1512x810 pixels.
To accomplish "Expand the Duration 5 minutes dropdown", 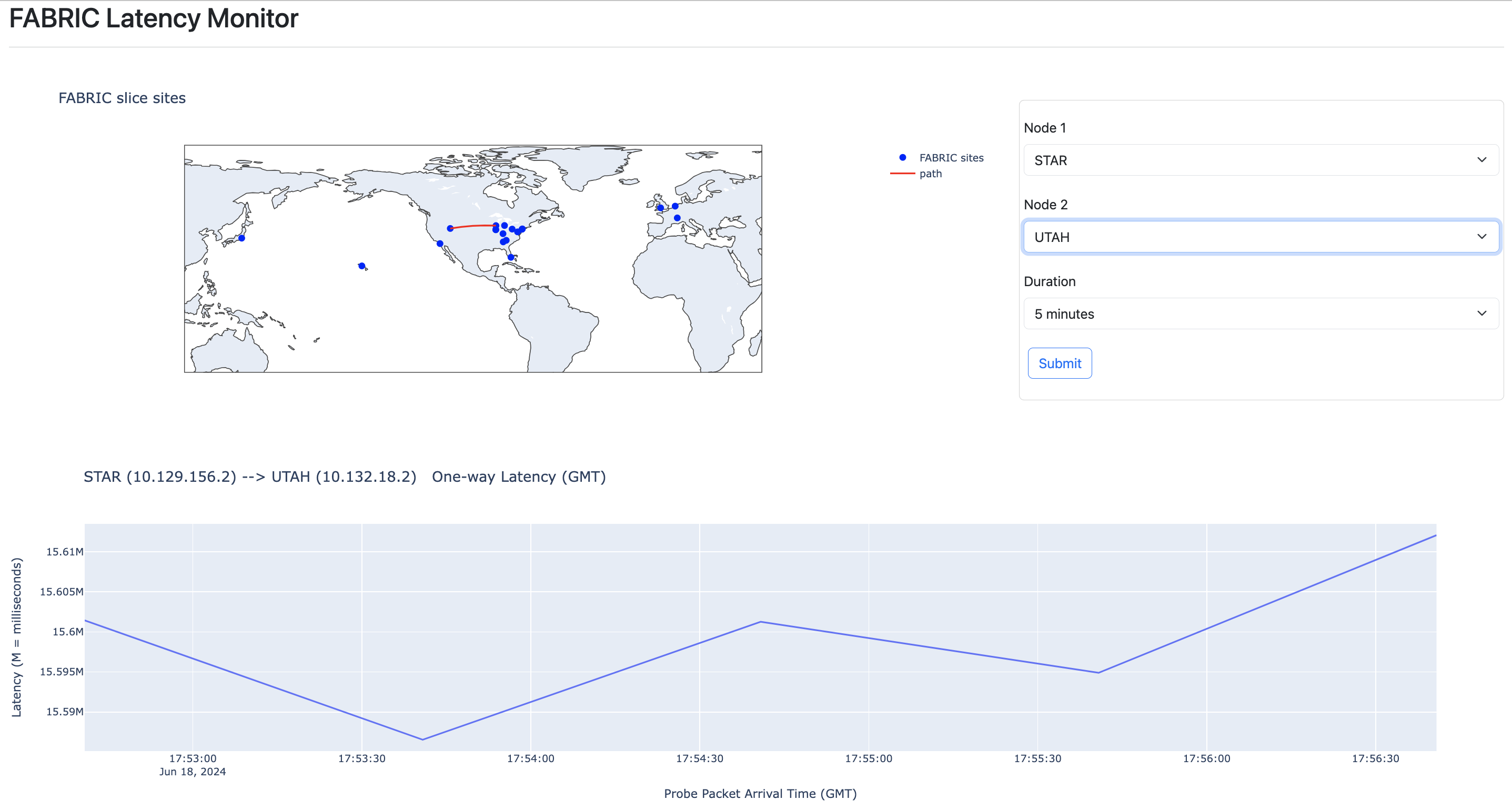I will (1260, 314).
